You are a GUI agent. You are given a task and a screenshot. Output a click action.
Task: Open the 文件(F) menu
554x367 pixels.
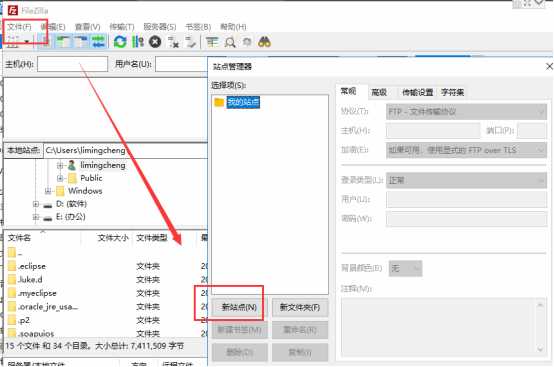coord(19,27)
